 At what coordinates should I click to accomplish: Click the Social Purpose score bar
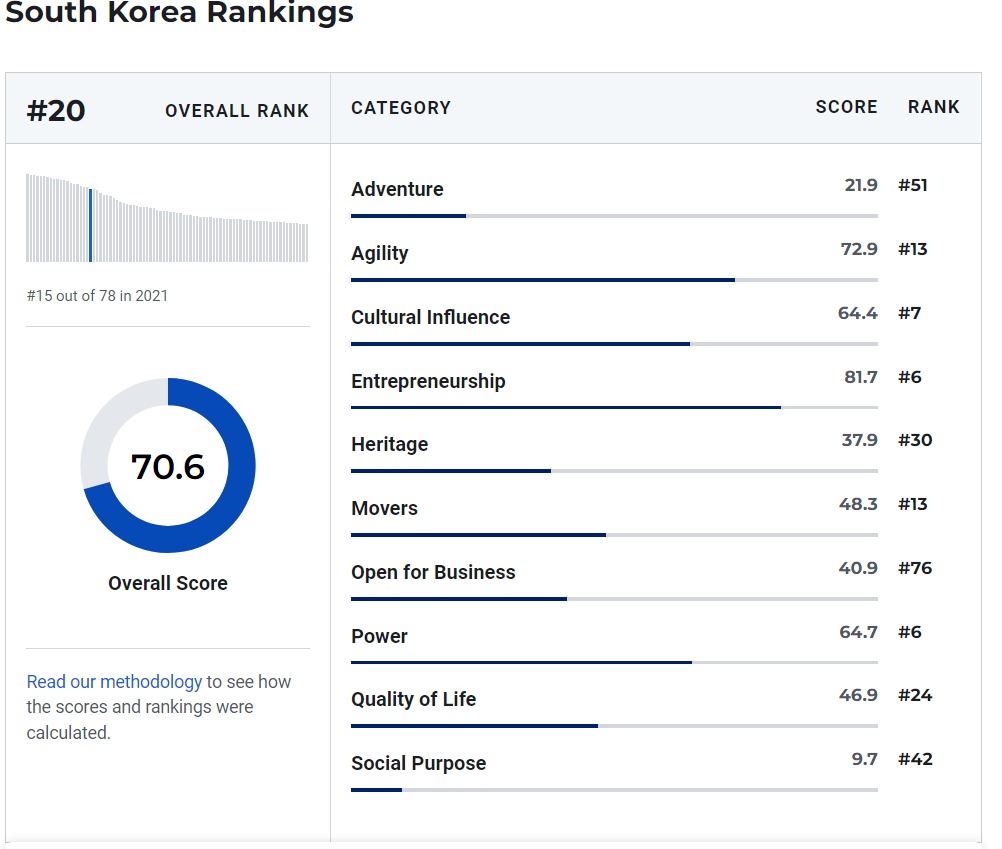coord(614,790)
